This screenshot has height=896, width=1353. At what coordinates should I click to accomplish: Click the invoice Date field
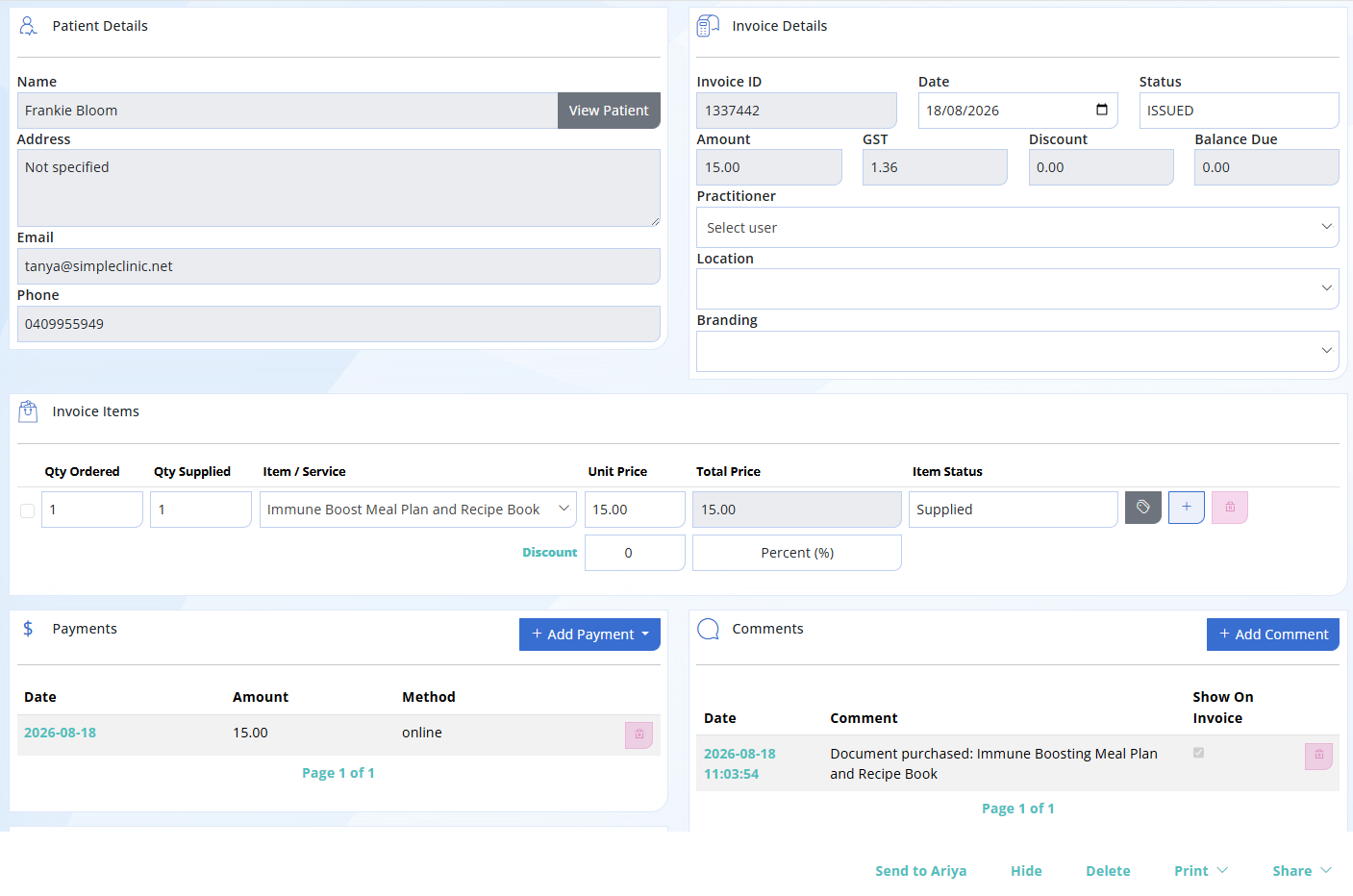point(1017,111)
